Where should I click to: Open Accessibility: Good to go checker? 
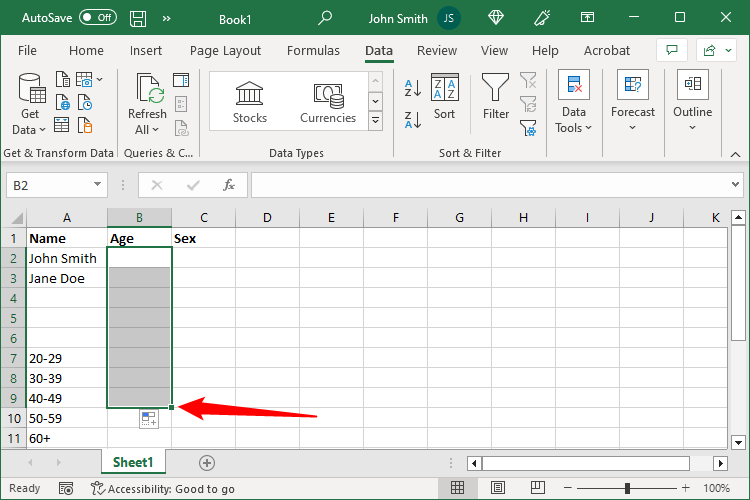(x=163, y=489)
